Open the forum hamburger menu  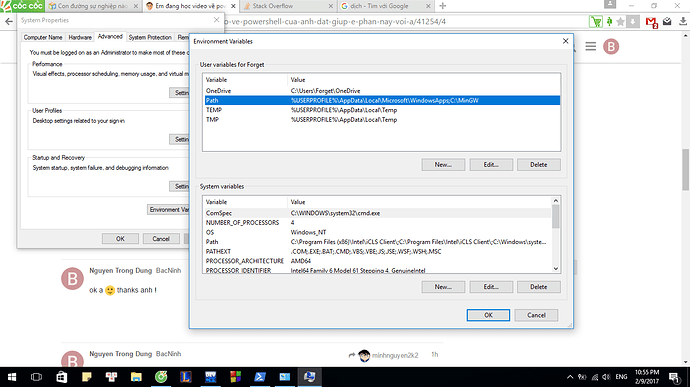click(591, 46)
